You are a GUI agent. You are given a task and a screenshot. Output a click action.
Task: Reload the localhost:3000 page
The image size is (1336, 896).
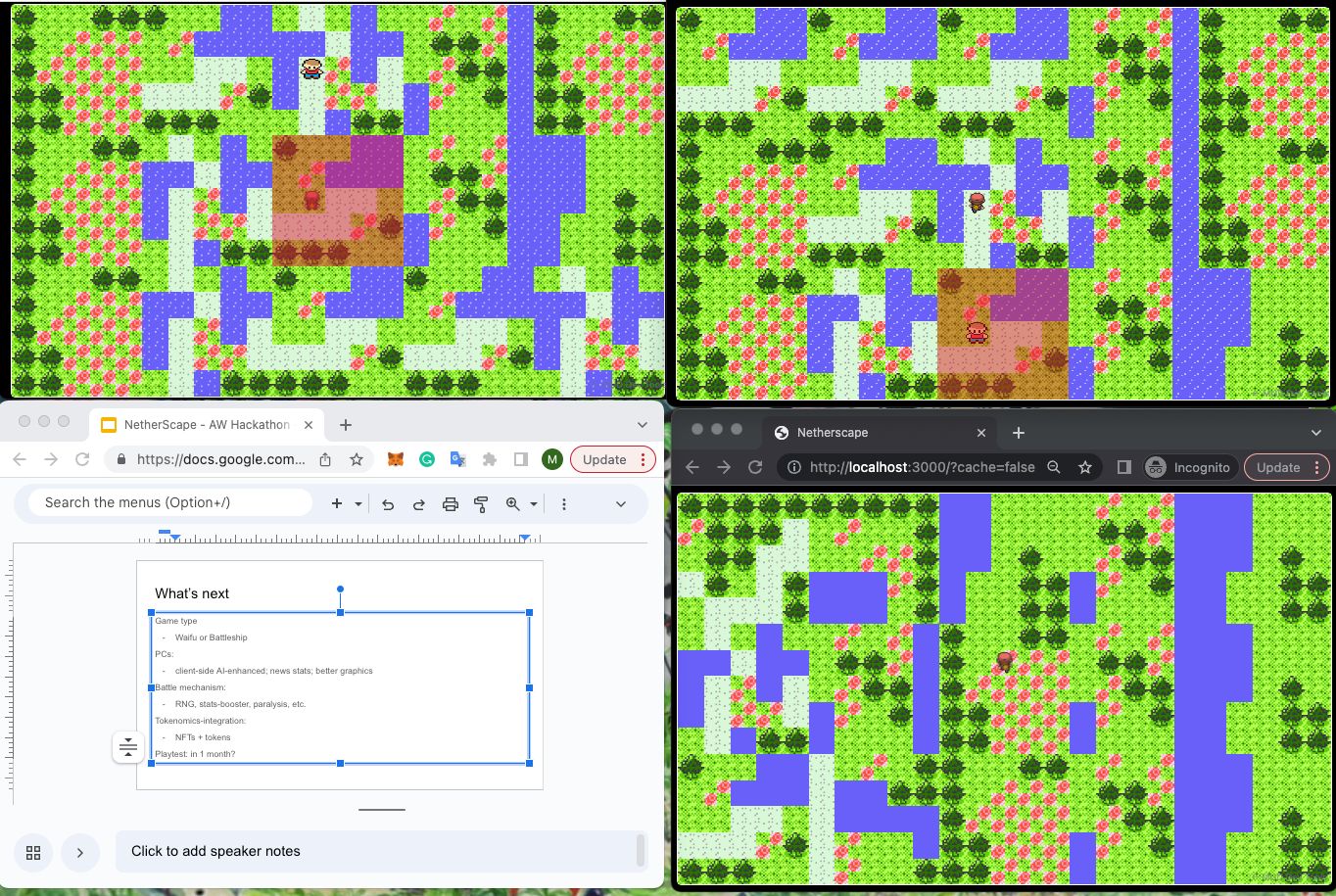coord(755,467)
